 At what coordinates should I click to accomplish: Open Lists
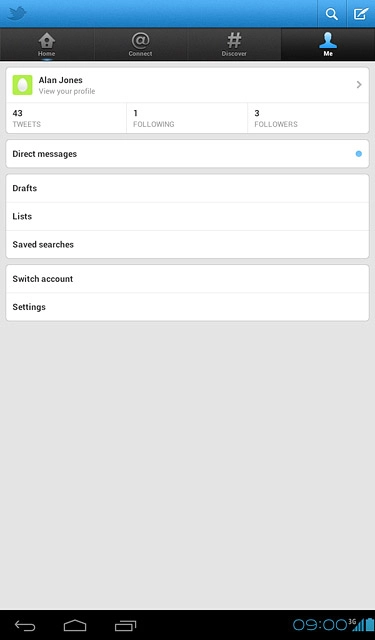click(187, 216)
